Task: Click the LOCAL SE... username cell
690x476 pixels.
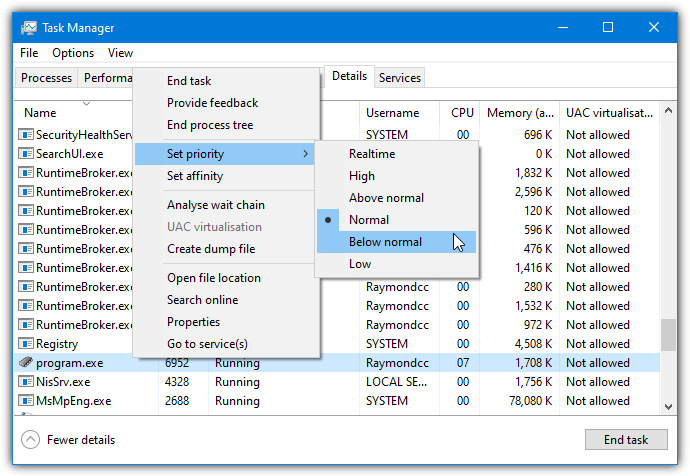Action: (396, 382)
